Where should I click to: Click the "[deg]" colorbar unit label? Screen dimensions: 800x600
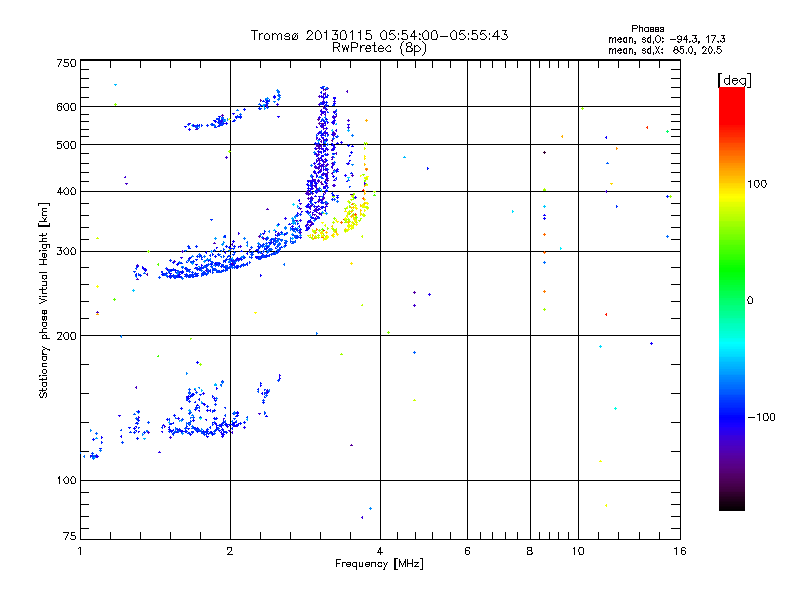(734, 80)
